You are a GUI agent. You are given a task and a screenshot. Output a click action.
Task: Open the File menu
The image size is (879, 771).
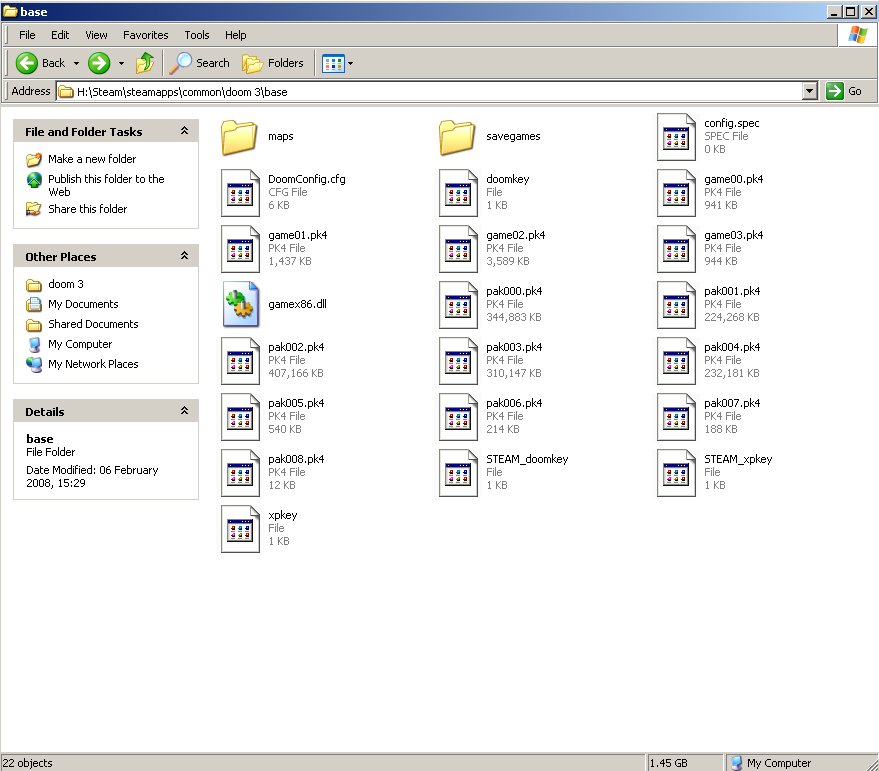pos(27,35)
